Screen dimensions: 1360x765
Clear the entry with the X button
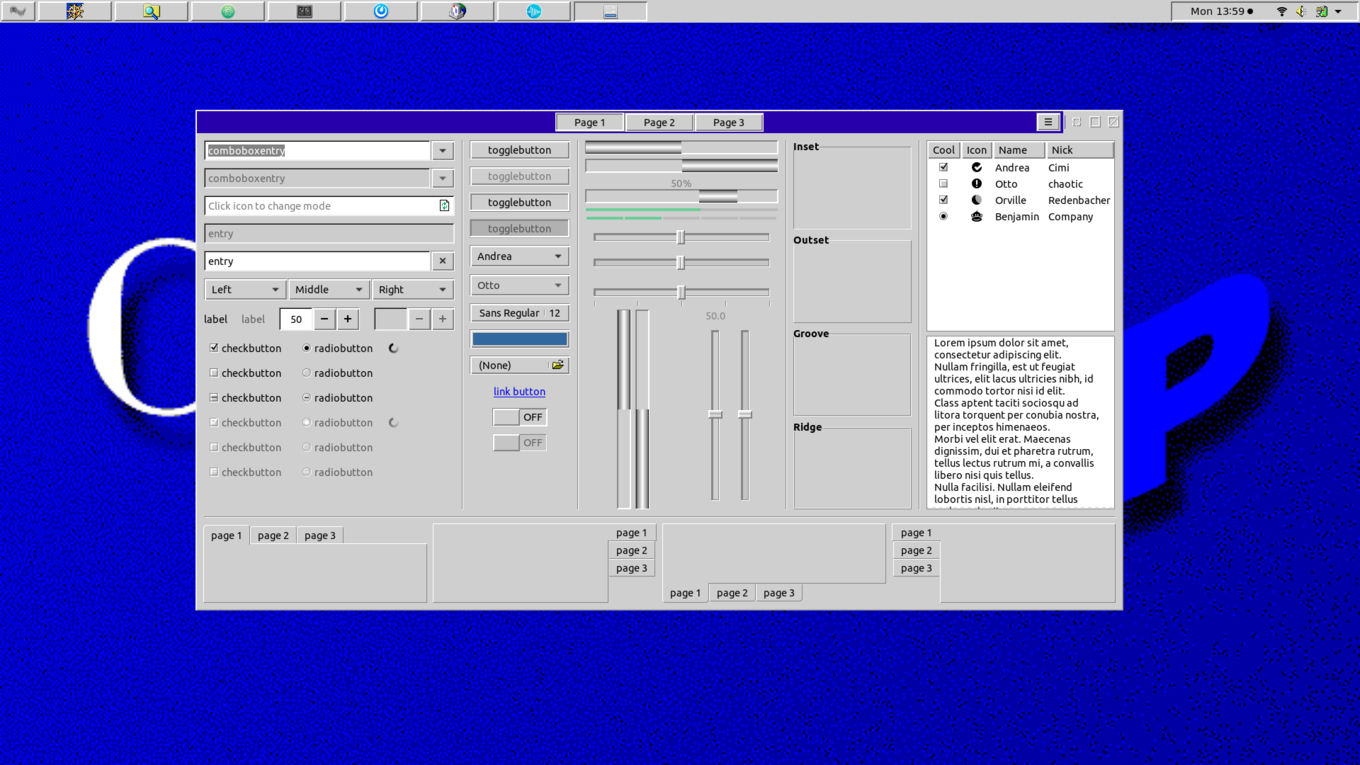tap(442, 261)
